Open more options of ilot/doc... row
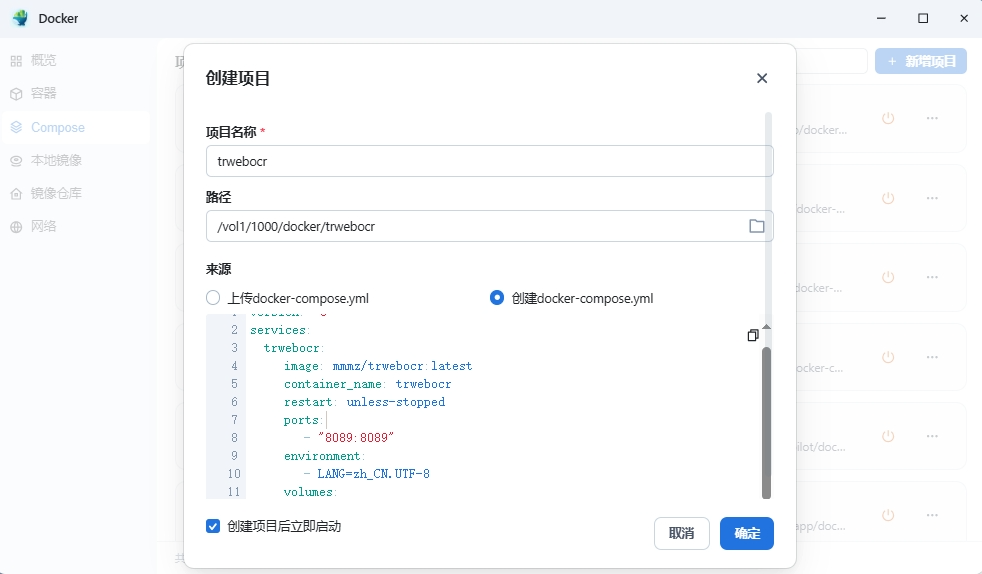This screenshot has width=982, height=574. coord(932,436)
